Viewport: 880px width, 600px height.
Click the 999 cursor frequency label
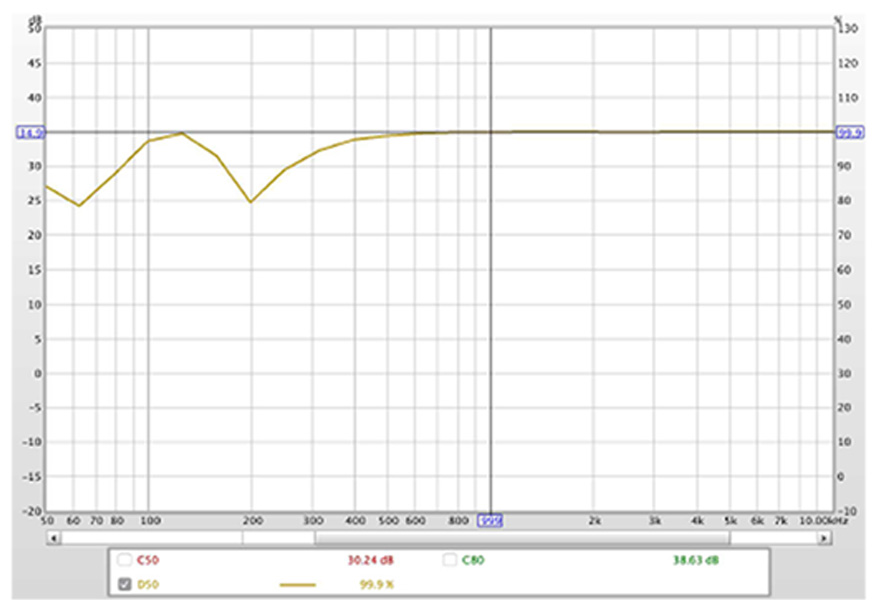[490, 521]
